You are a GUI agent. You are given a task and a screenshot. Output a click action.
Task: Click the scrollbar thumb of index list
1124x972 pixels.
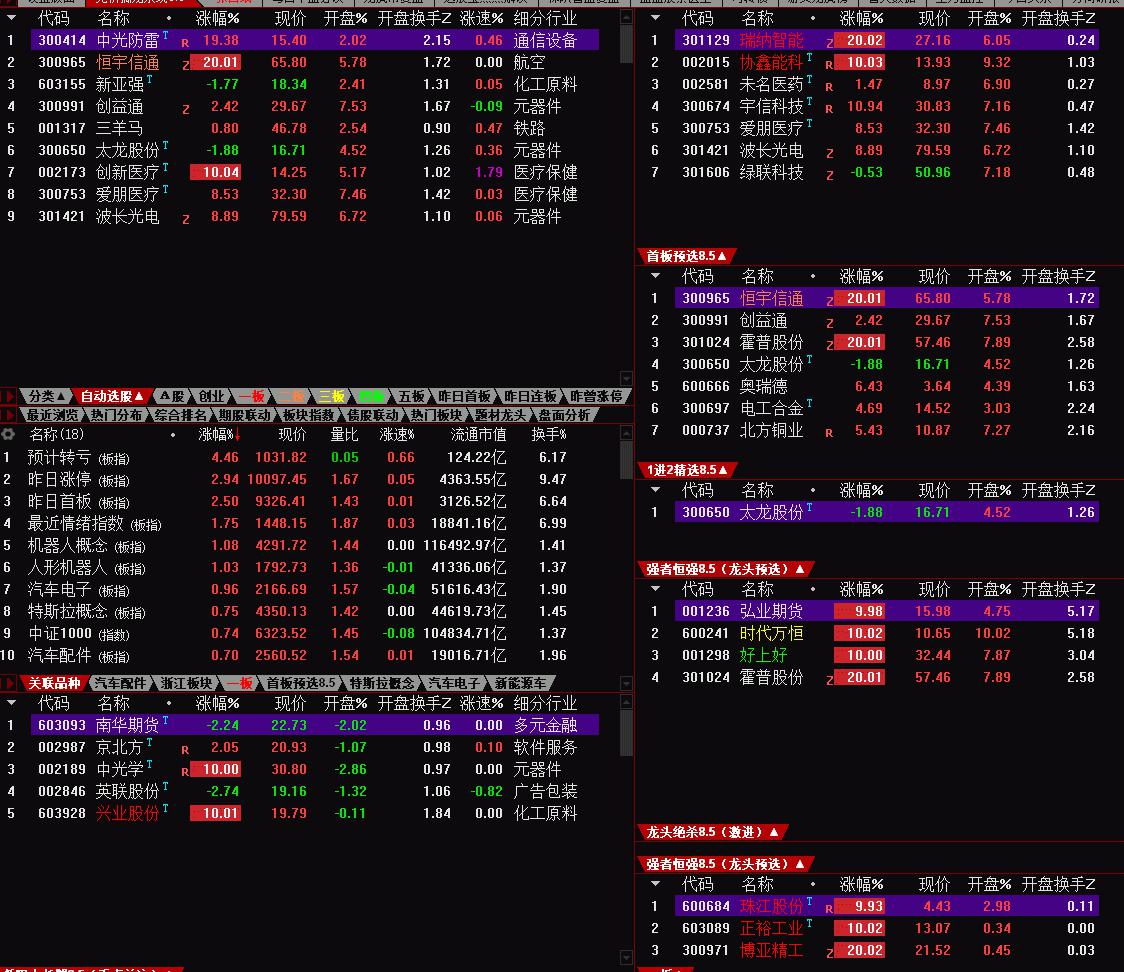pos(626,460)
